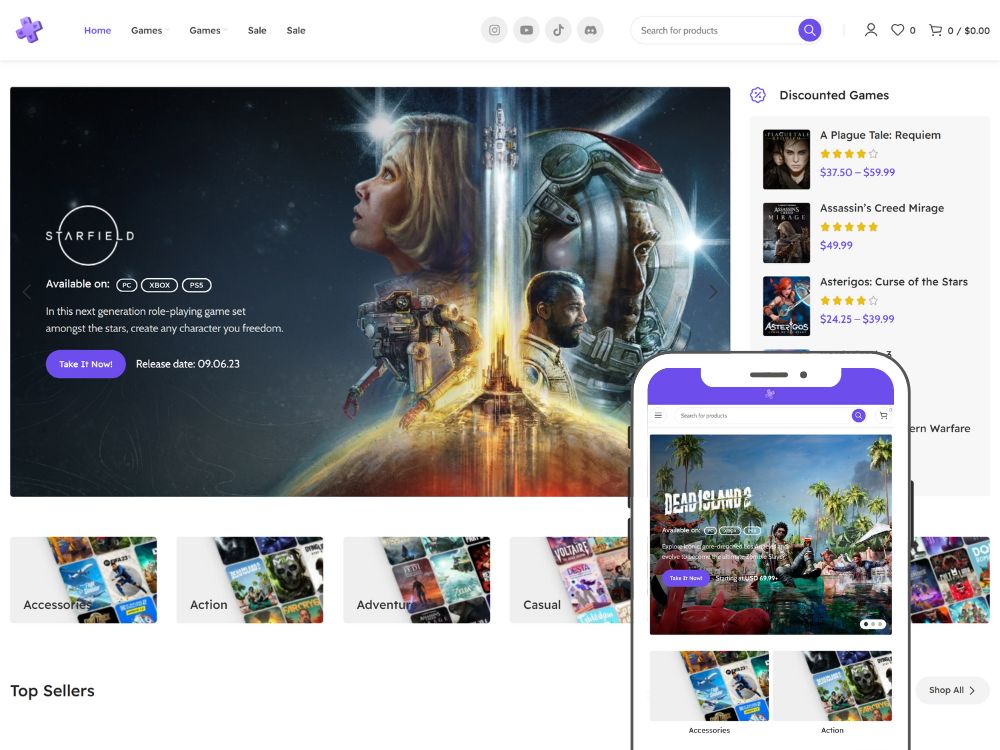1000x750 pixels.
Task: Click the Shop All button
Action: pyautogui.click(x=952, y=690)
